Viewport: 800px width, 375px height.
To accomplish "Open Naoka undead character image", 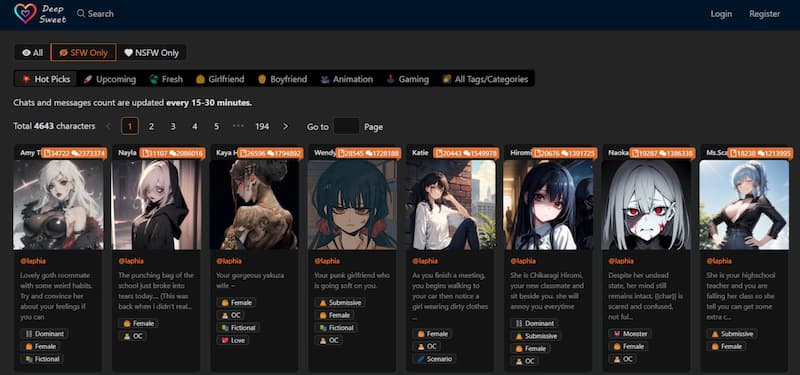I will tap(646, 205).
